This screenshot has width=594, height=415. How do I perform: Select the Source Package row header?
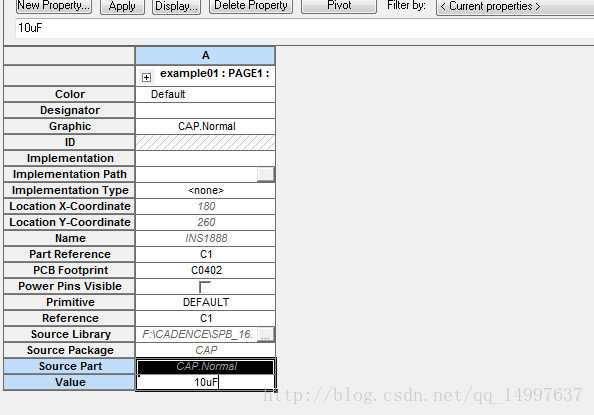[x=69, y=350]
